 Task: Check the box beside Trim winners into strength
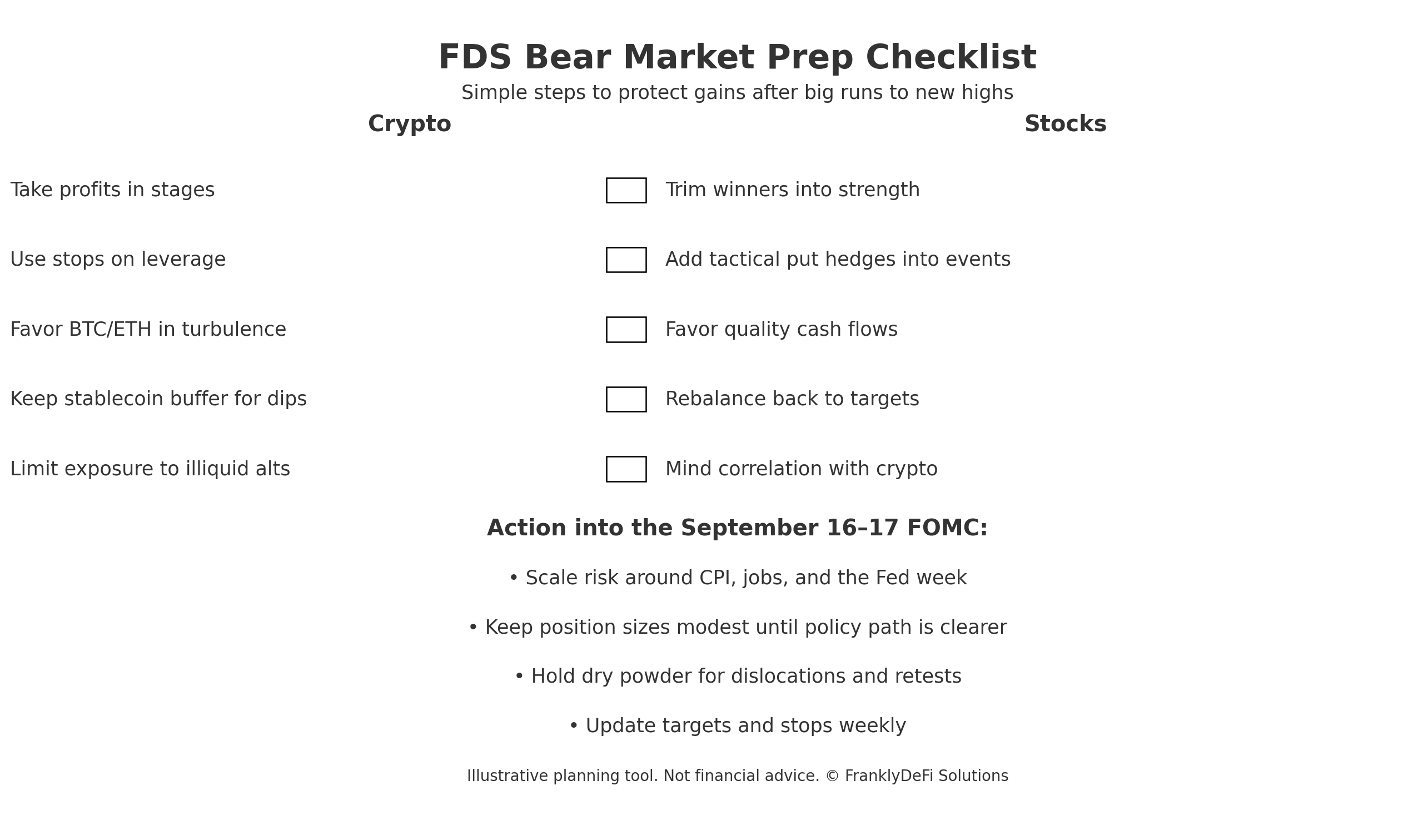click(626, 190)
